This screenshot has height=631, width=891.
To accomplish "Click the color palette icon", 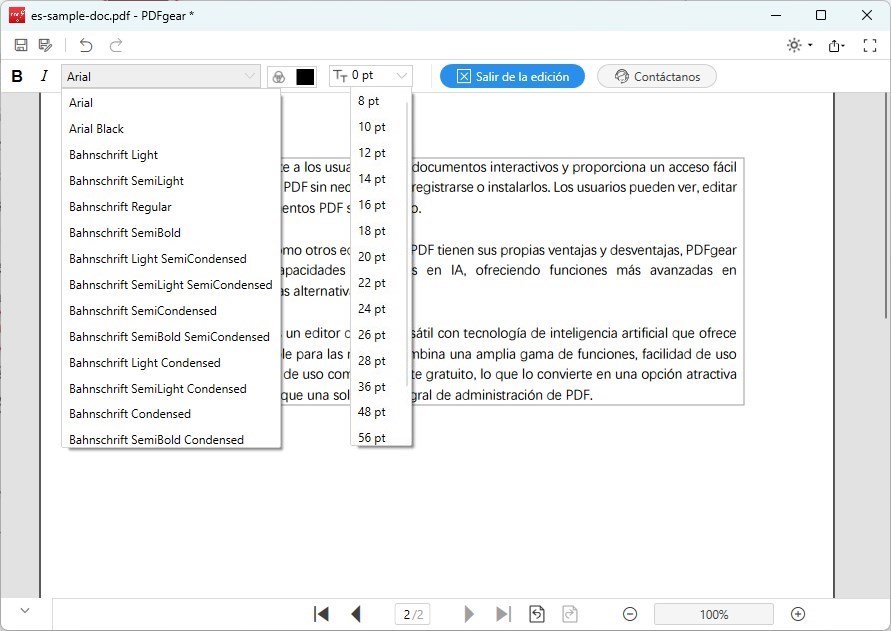I will click(278, 77).
